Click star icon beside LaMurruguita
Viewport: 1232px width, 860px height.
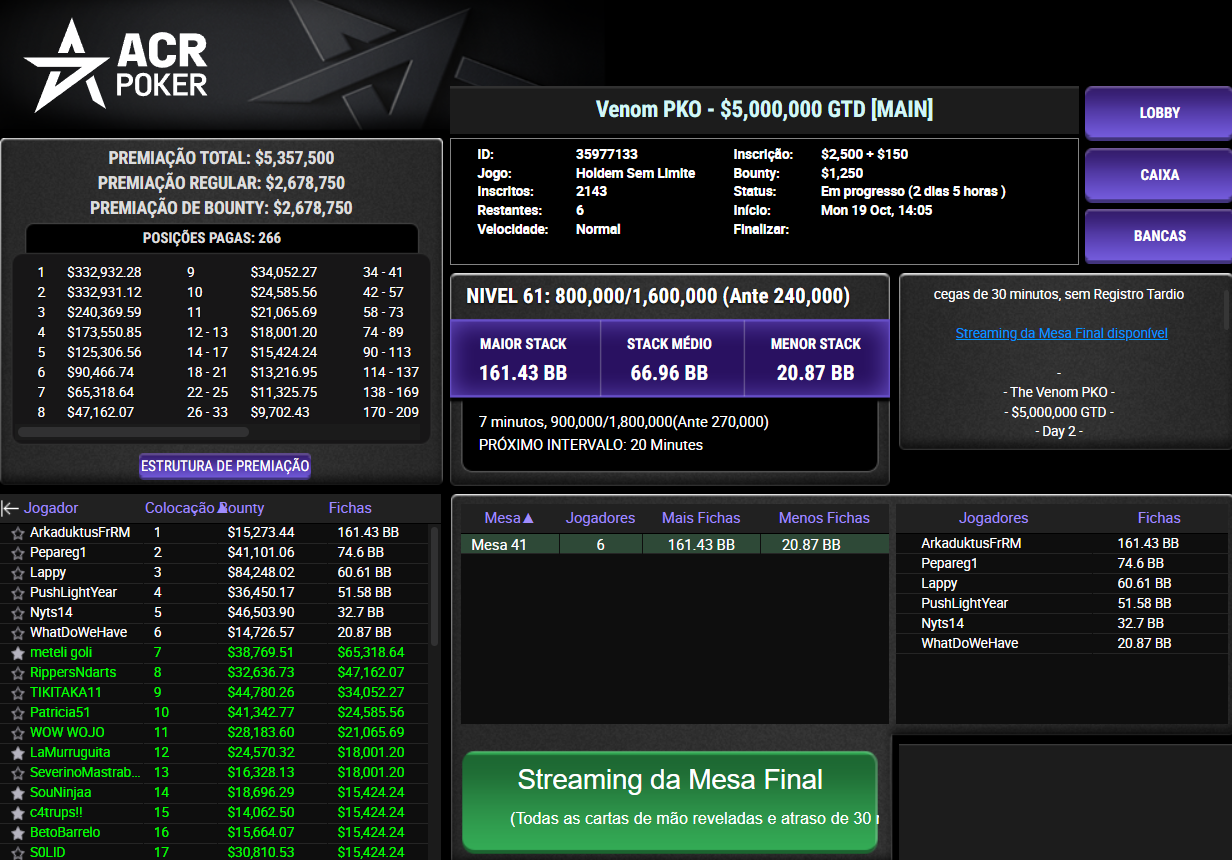(17, 753)
